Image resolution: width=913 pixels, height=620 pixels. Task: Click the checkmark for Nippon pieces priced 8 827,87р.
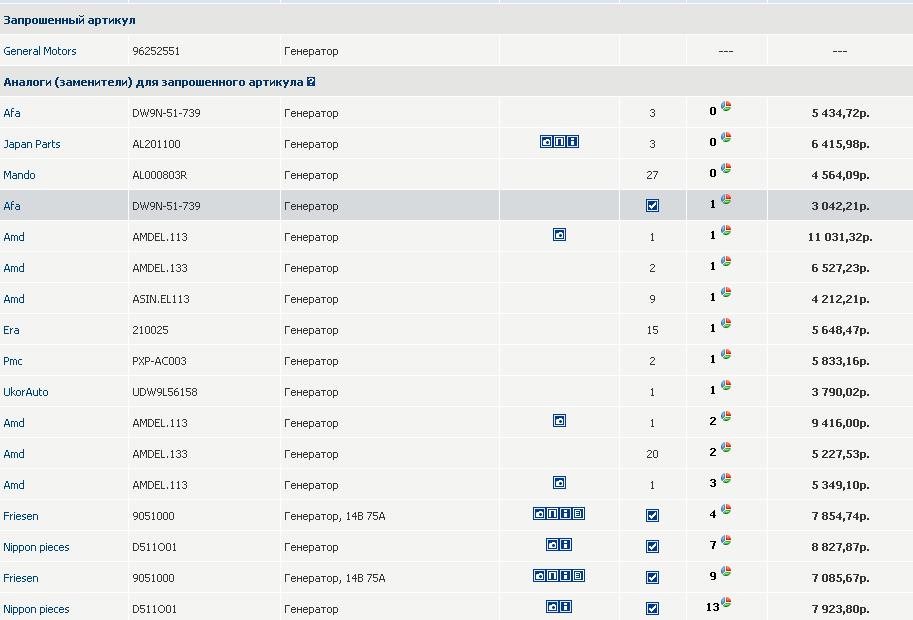coord(653,546)
